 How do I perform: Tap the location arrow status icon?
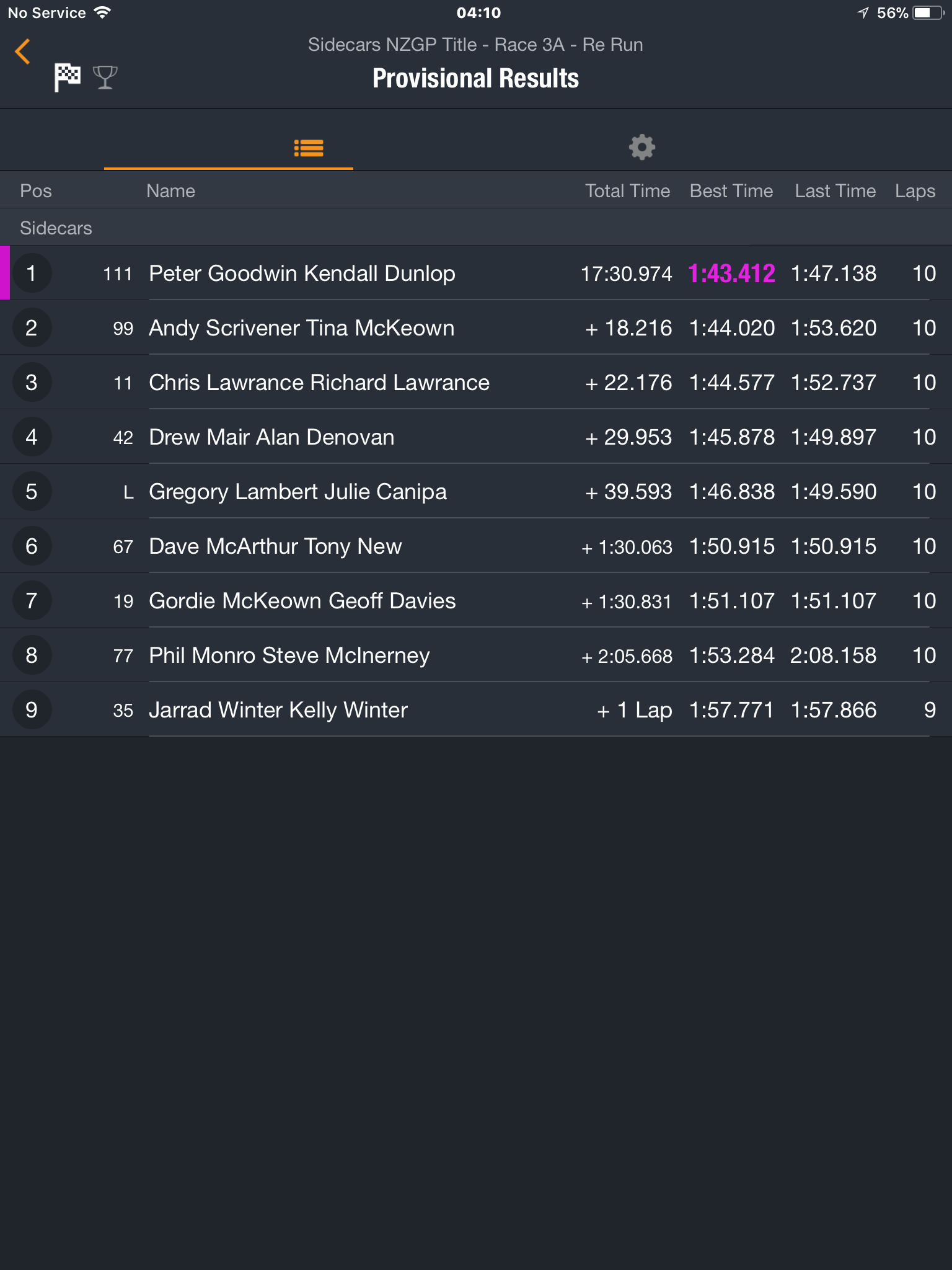click(x=863, y=13)
